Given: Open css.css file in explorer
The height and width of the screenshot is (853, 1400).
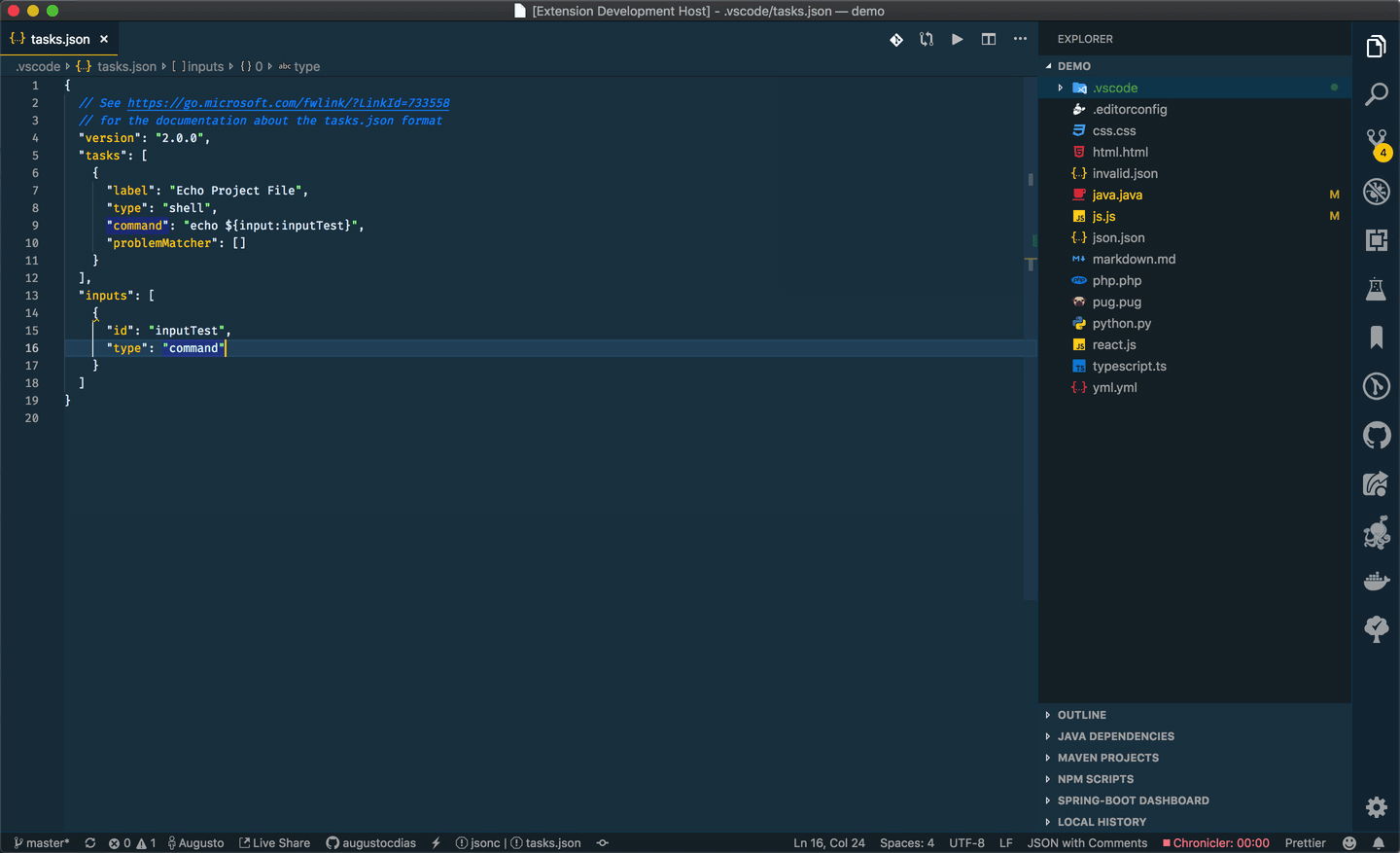Looking at the screenshot, I should click(x=1195, y=130).
